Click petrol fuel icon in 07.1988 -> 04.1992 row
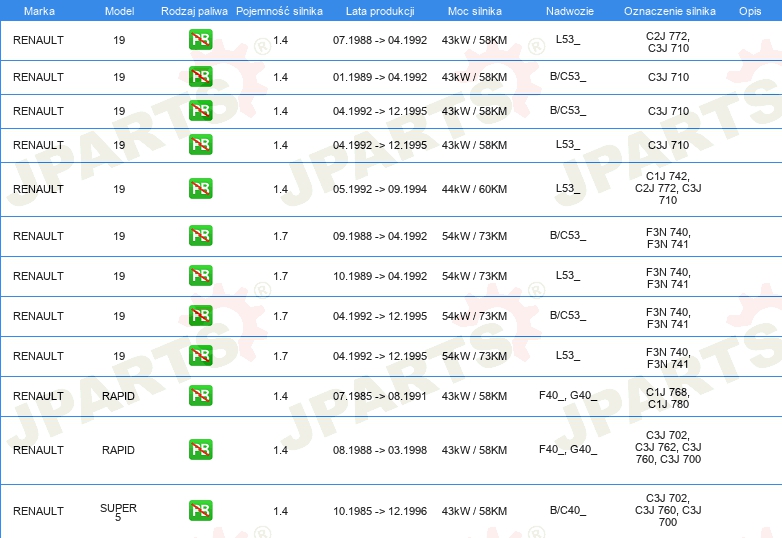This screenshot has height=538, width=782. coord(200,40)
